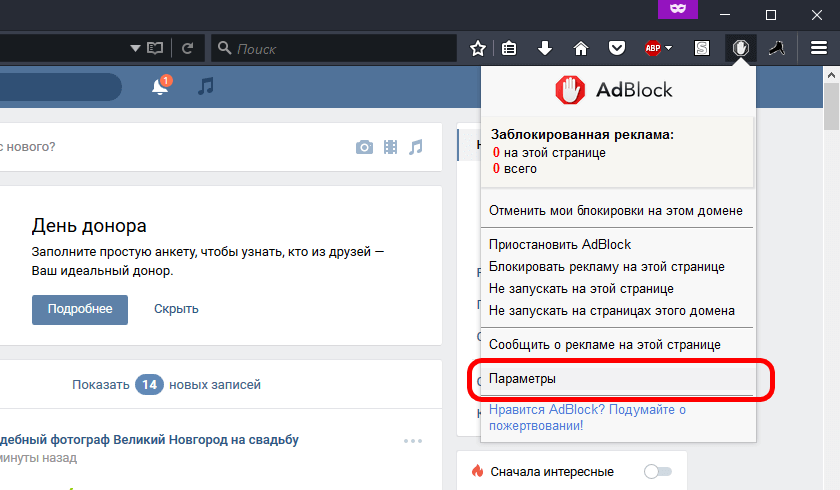Viewport: 840px width, 490px height.
Task: Click 'День донора' heading
Action: click(x=89, y=225)
